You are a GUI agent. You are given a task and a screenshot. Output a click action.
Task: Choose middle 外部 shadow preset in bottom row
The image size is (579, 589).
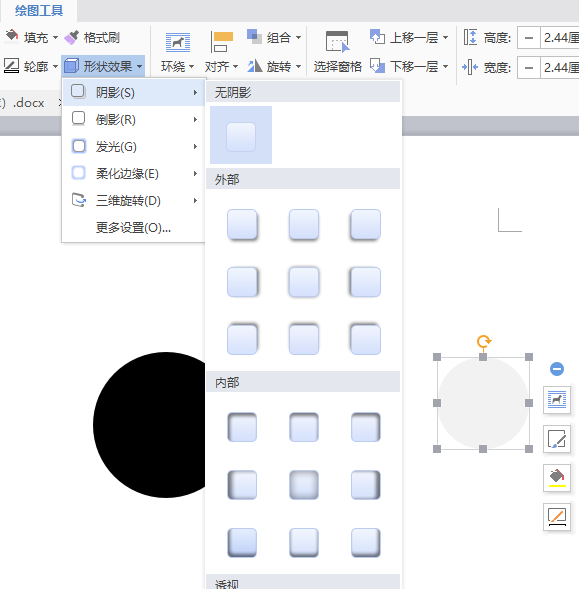[304, 340]
